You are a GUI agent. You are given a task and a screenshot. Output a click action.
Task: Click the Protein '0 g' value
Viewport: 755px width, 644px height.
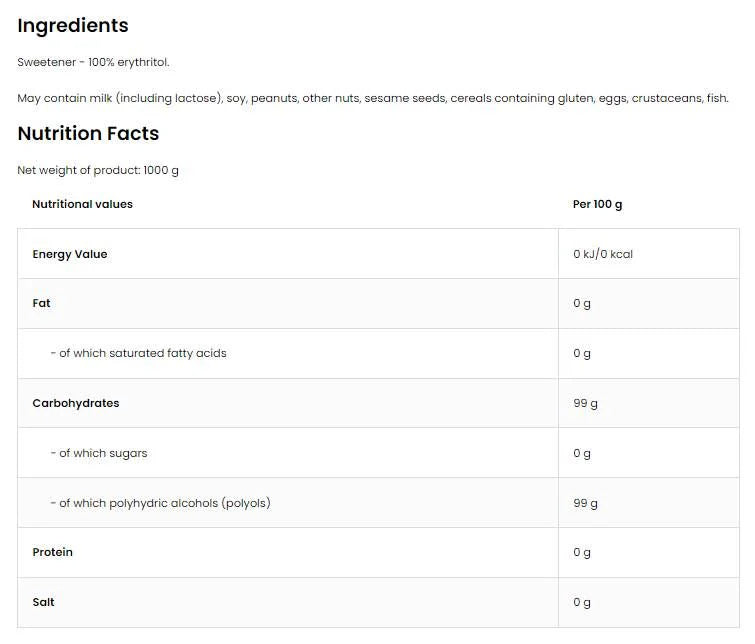tap(582, 552)
